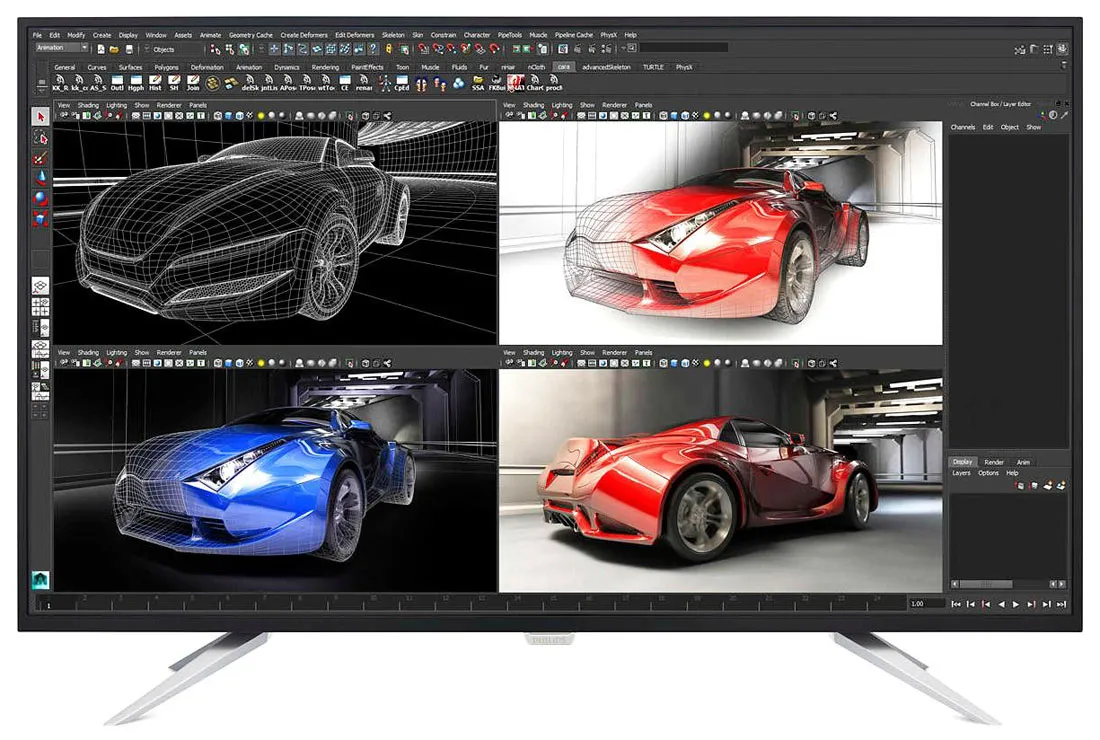Viewport: 1100px width, 740px height.
Task: Open the Layers menu in Layer Editor
Action: coord(961,473)
